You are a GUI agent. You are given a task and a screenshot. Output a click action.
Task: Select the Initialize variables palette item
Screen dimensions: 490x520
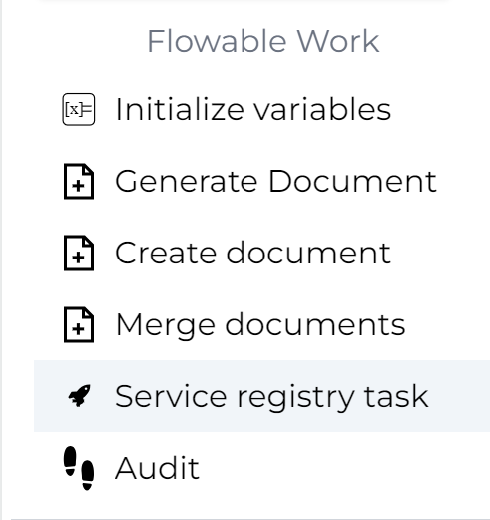pos(262,109)
